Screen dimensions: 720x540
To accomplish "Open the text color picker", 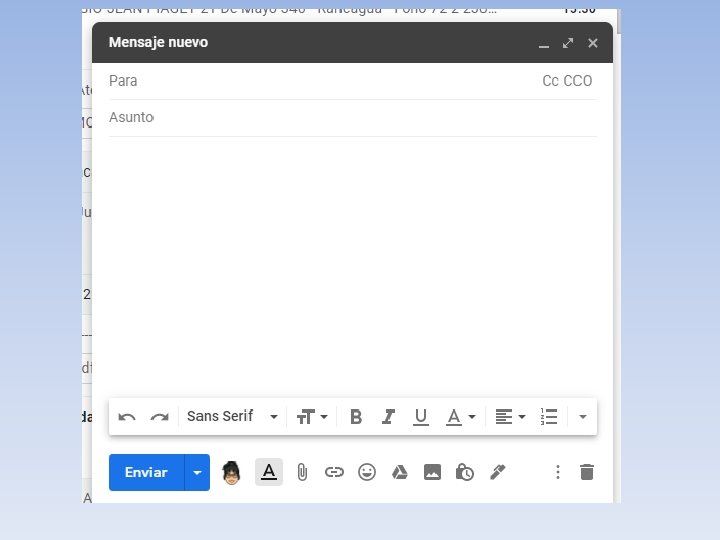I will 461,417.
